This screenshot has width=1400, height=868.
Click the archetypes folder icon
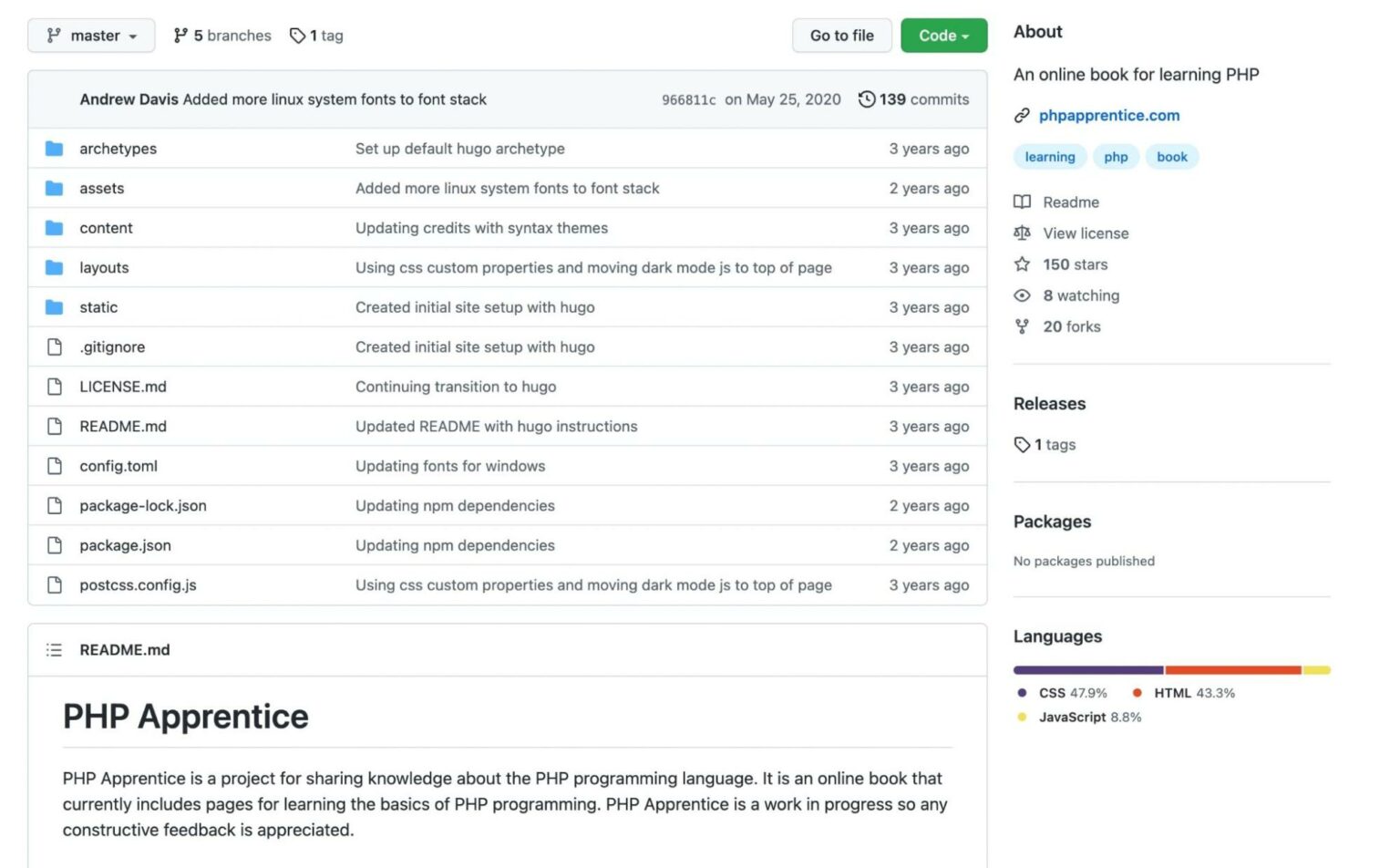click(55, 149)
